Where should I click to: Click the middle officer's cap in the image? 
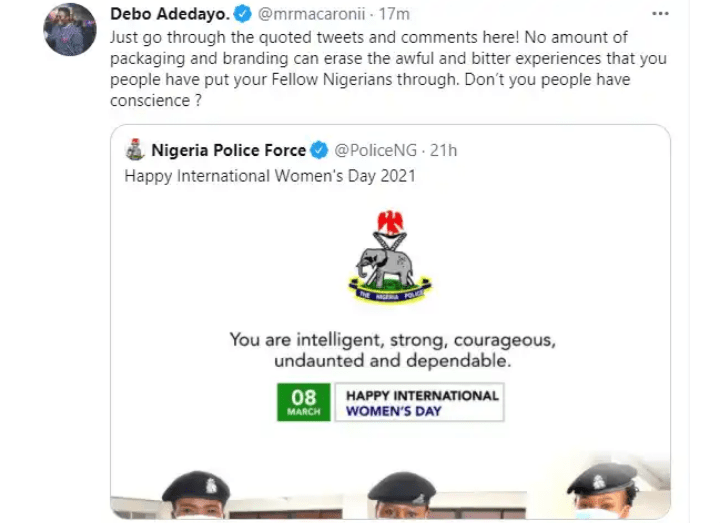(x=401, y=489)
